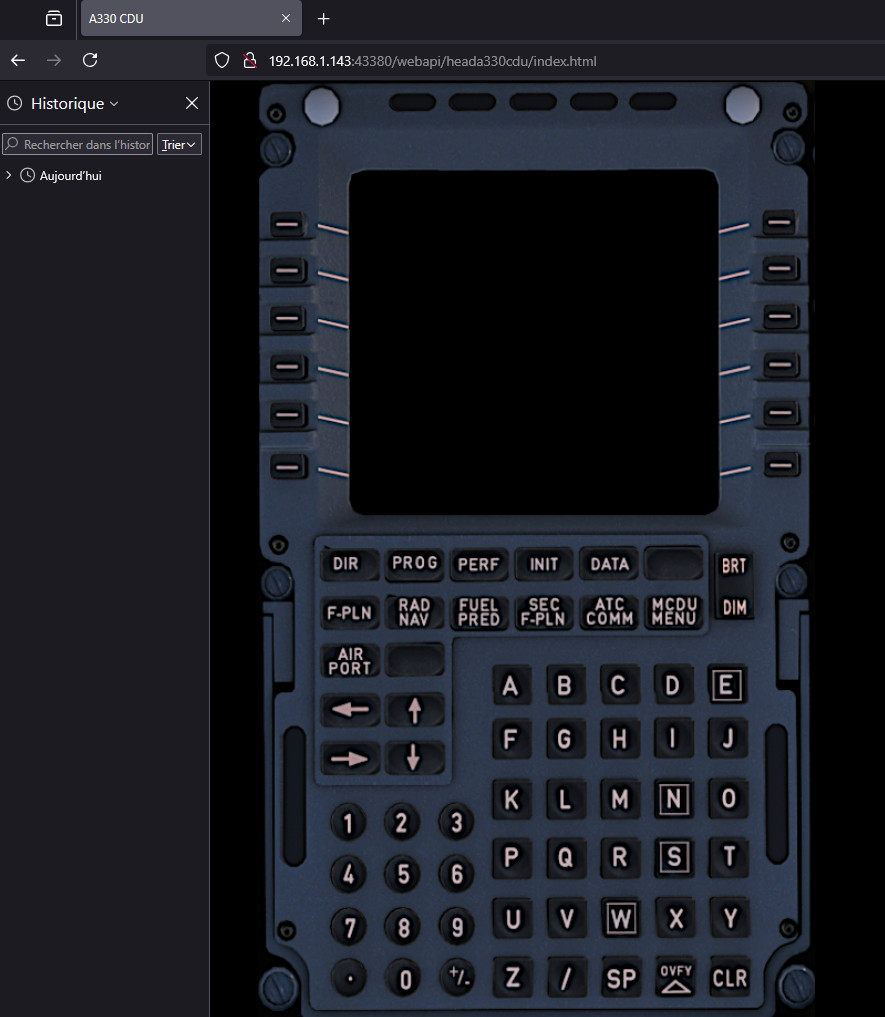885x1017 pixels.
Task: Click the browser back arrow
Action: [18, 61]
